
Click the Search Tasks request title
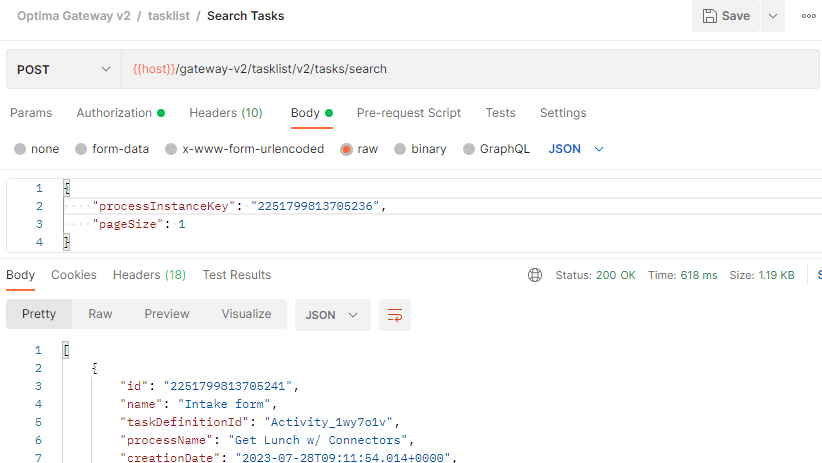point(245,16)
